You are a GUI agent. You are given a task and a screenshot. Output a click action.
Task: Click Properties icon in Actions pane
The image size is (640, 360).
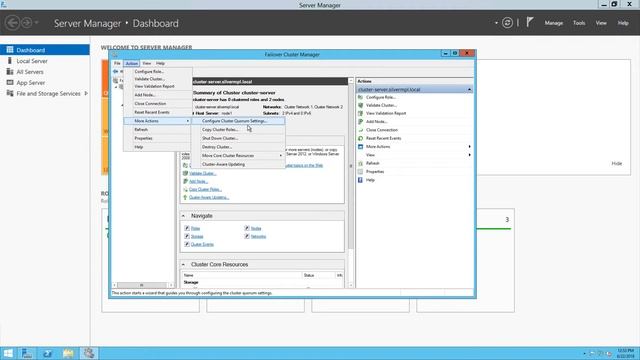tap(360, 172)
